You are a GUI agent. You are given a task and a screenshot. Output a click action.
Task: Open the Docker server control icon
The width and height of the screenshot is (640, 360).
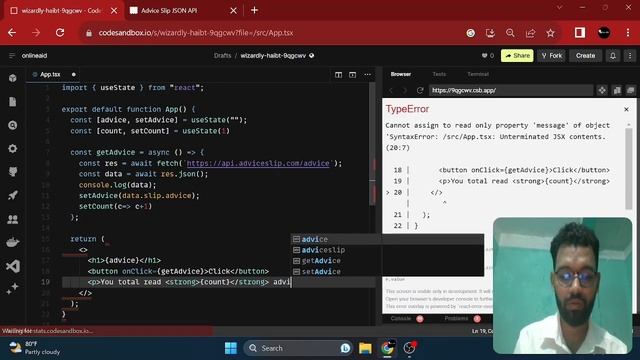[x=13, y=242]
